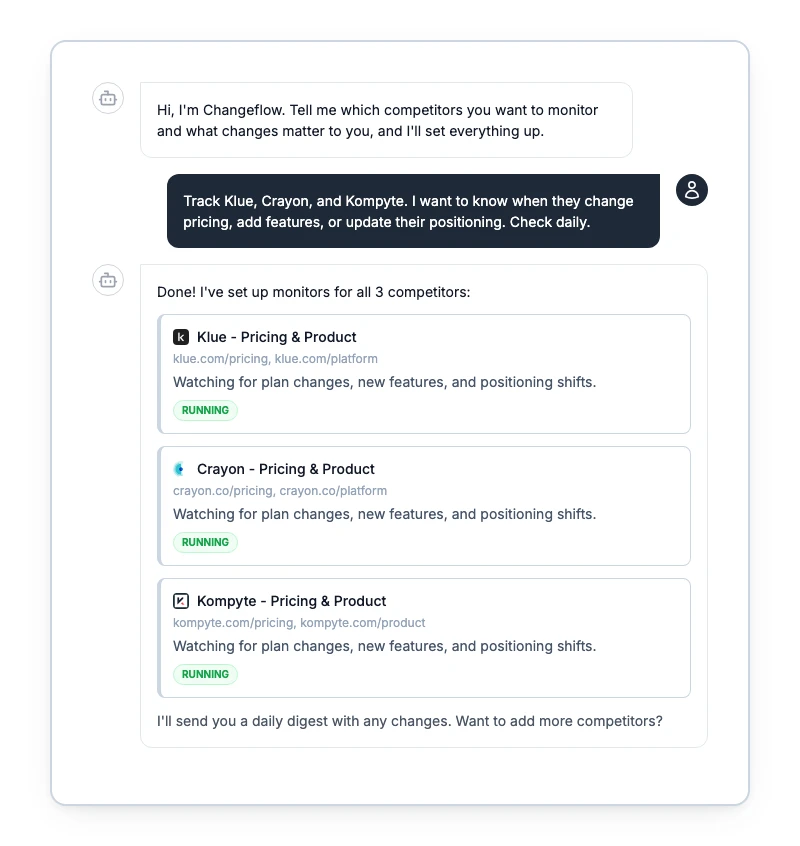Open the crayon.co/pricing URL
The image size is (800, 846).
(x=223, y=491)
